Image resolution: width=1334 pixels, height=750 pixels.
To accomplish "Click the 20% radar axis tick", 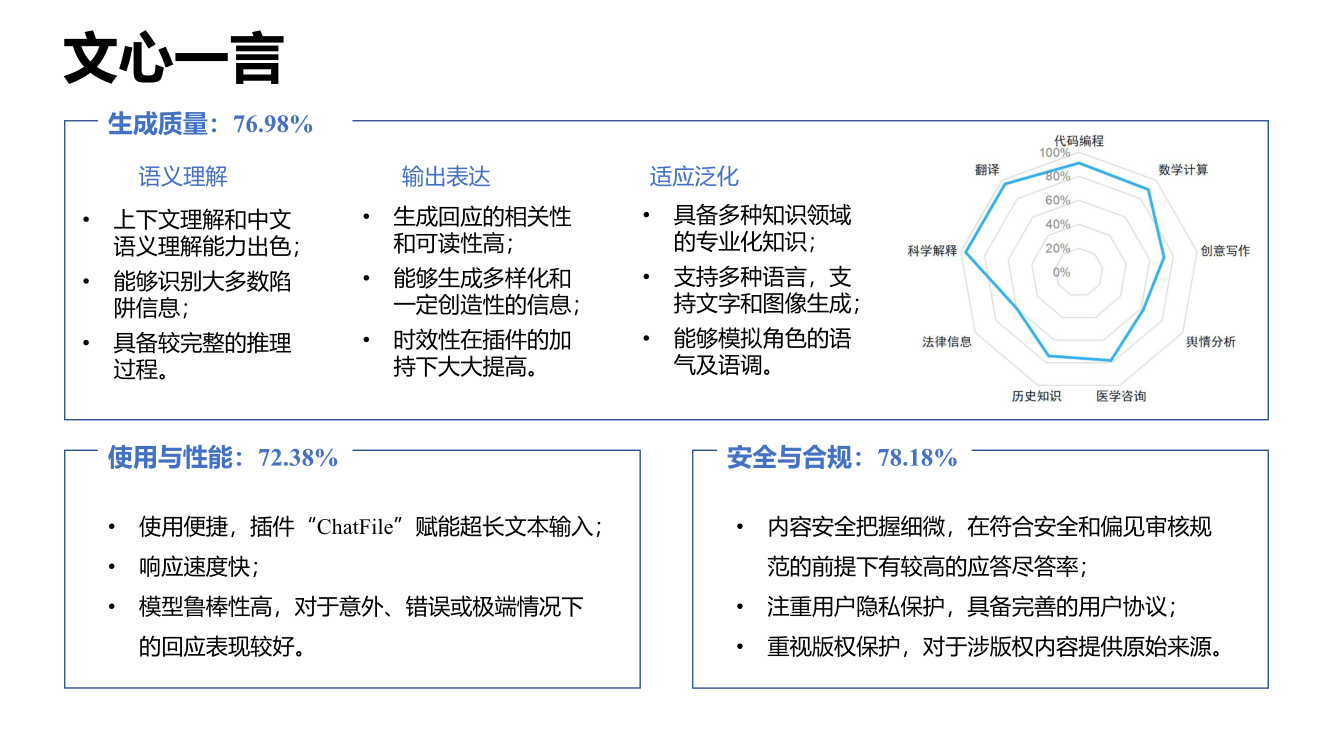I will [x=1058, y=249].
